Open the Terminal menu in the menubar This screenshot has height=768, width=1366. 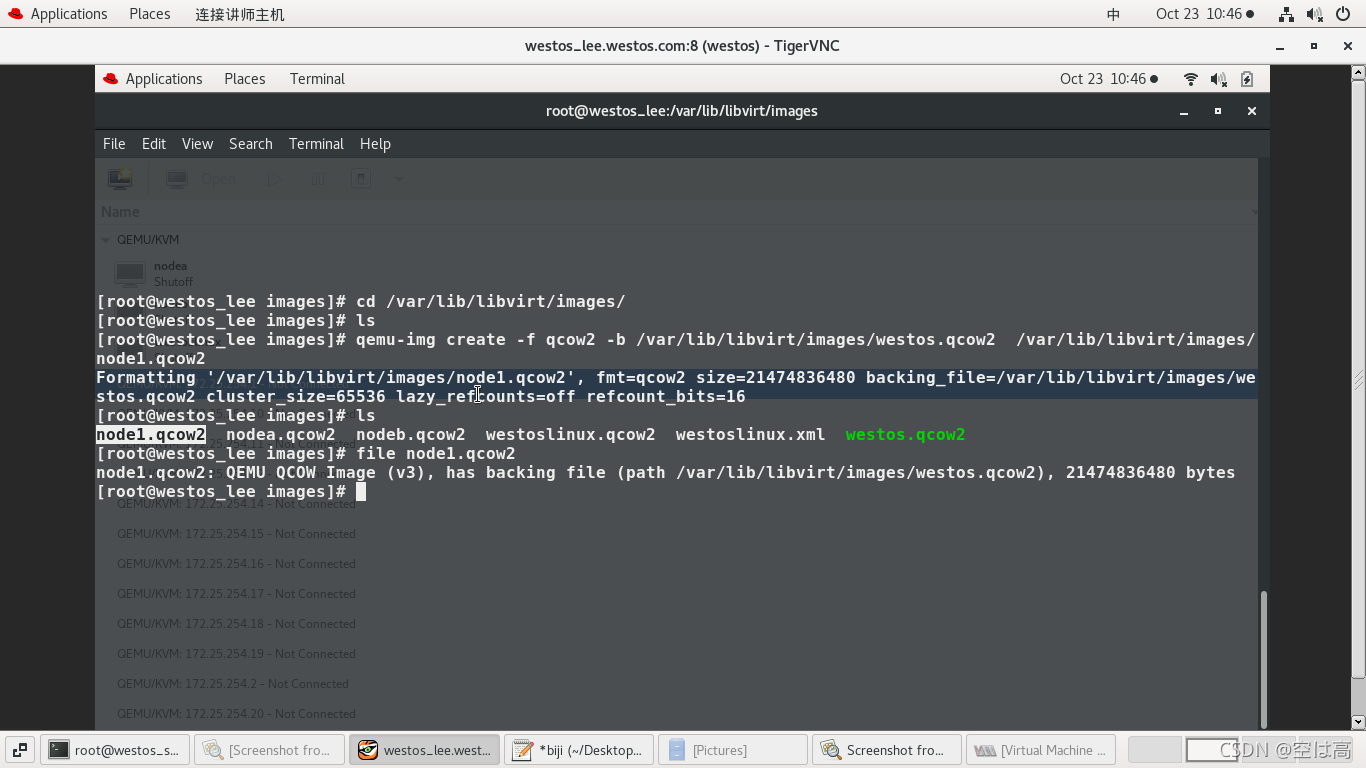pos(316,144)
